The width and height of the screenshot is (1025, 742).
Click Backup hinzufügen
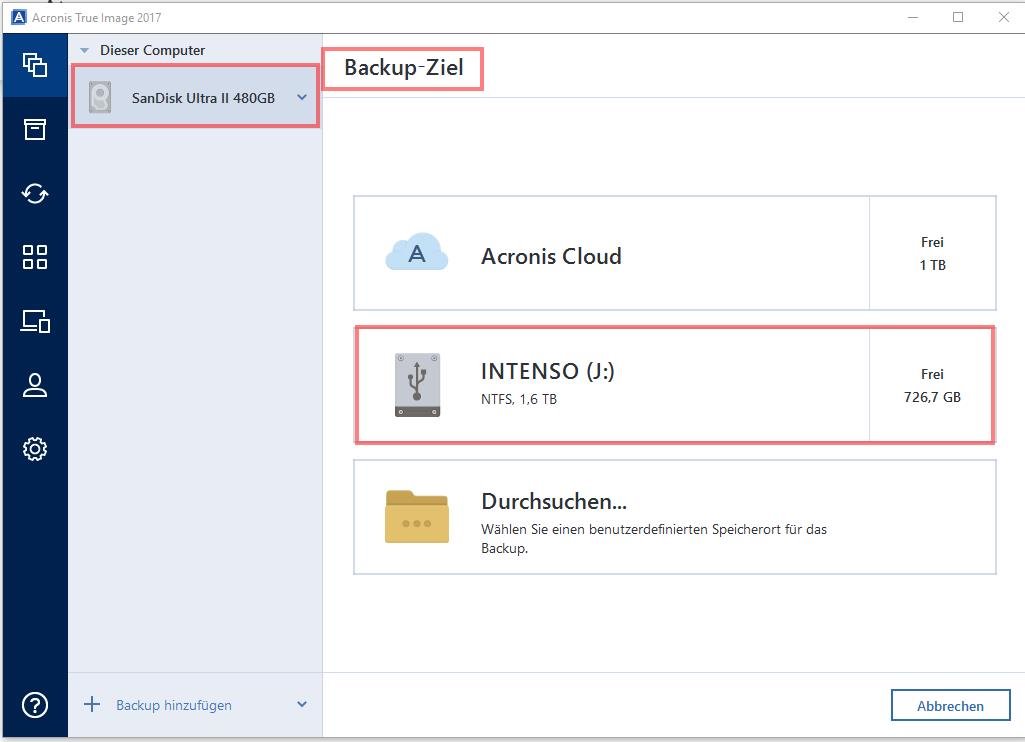coord(174,705)
